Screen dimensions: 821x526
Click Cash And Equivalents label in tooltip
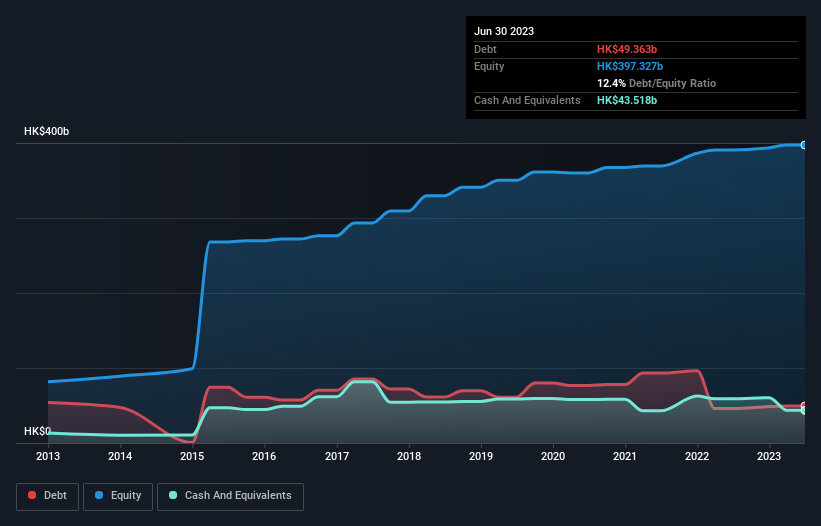tap(527, 100)
